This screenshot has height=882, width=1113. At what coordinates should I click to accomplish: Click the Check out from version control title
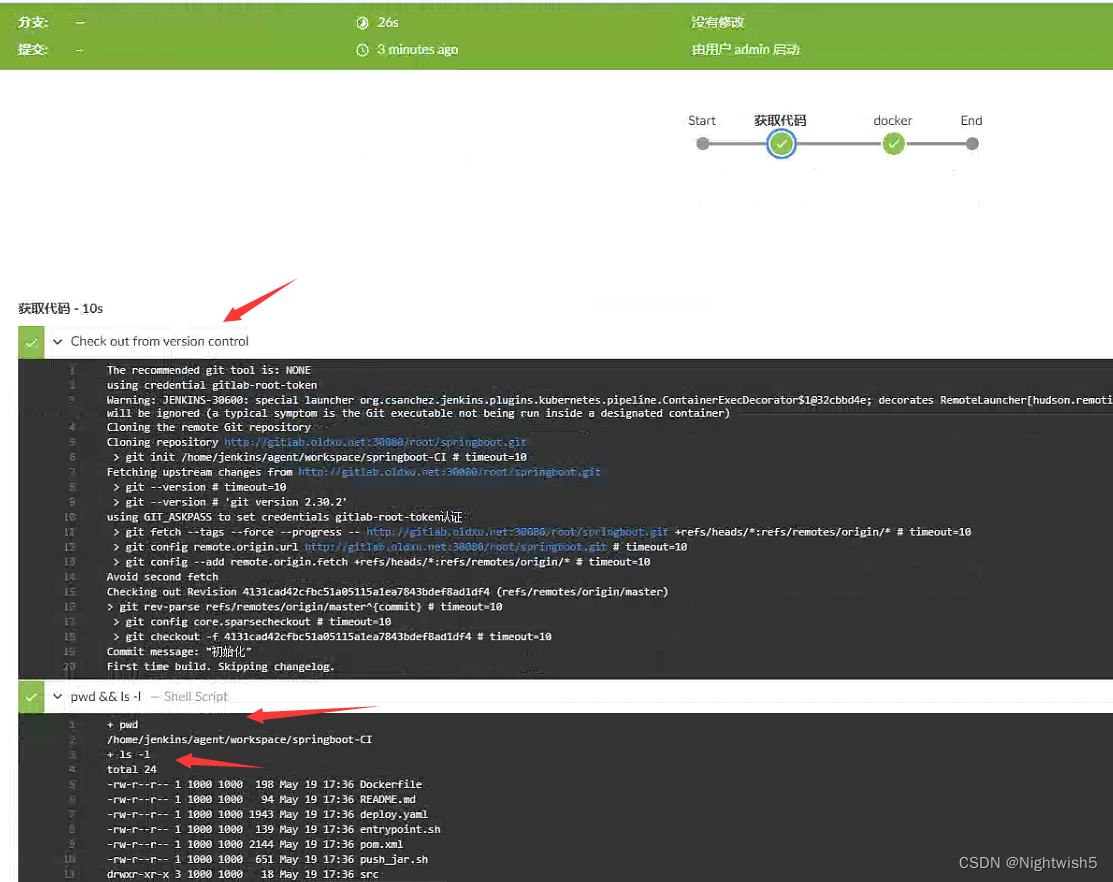pyautogui.click(x=160, y=341)
